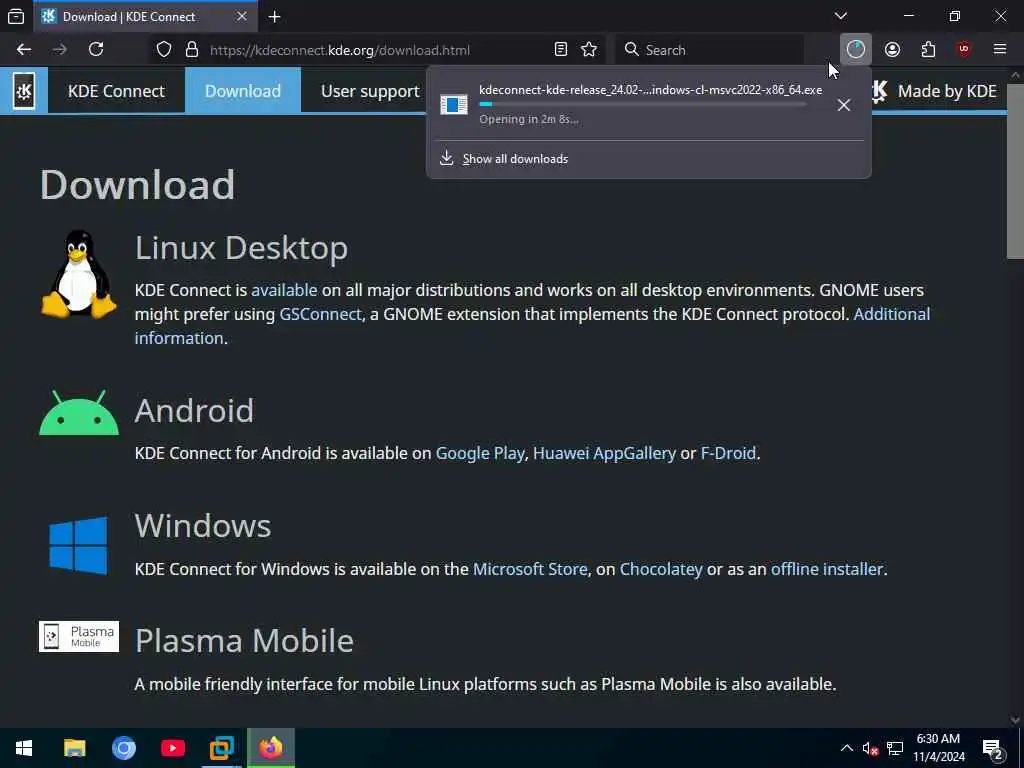1024x768 pixels.
Task: Select the Download navigation item
Action: (x=243, y=91)
